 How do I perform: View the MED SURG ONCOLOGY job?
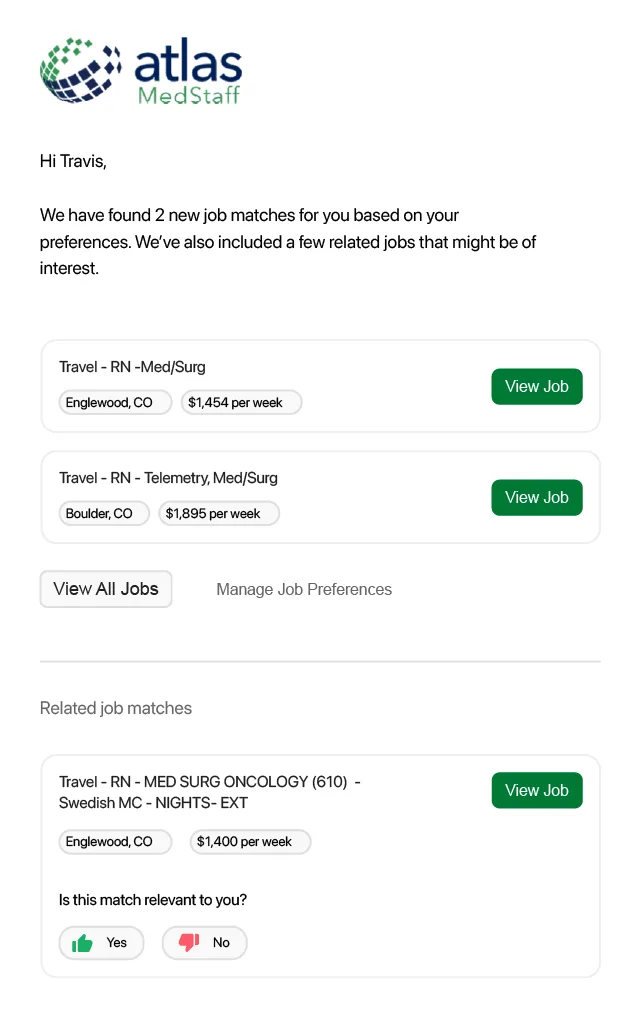537,790
